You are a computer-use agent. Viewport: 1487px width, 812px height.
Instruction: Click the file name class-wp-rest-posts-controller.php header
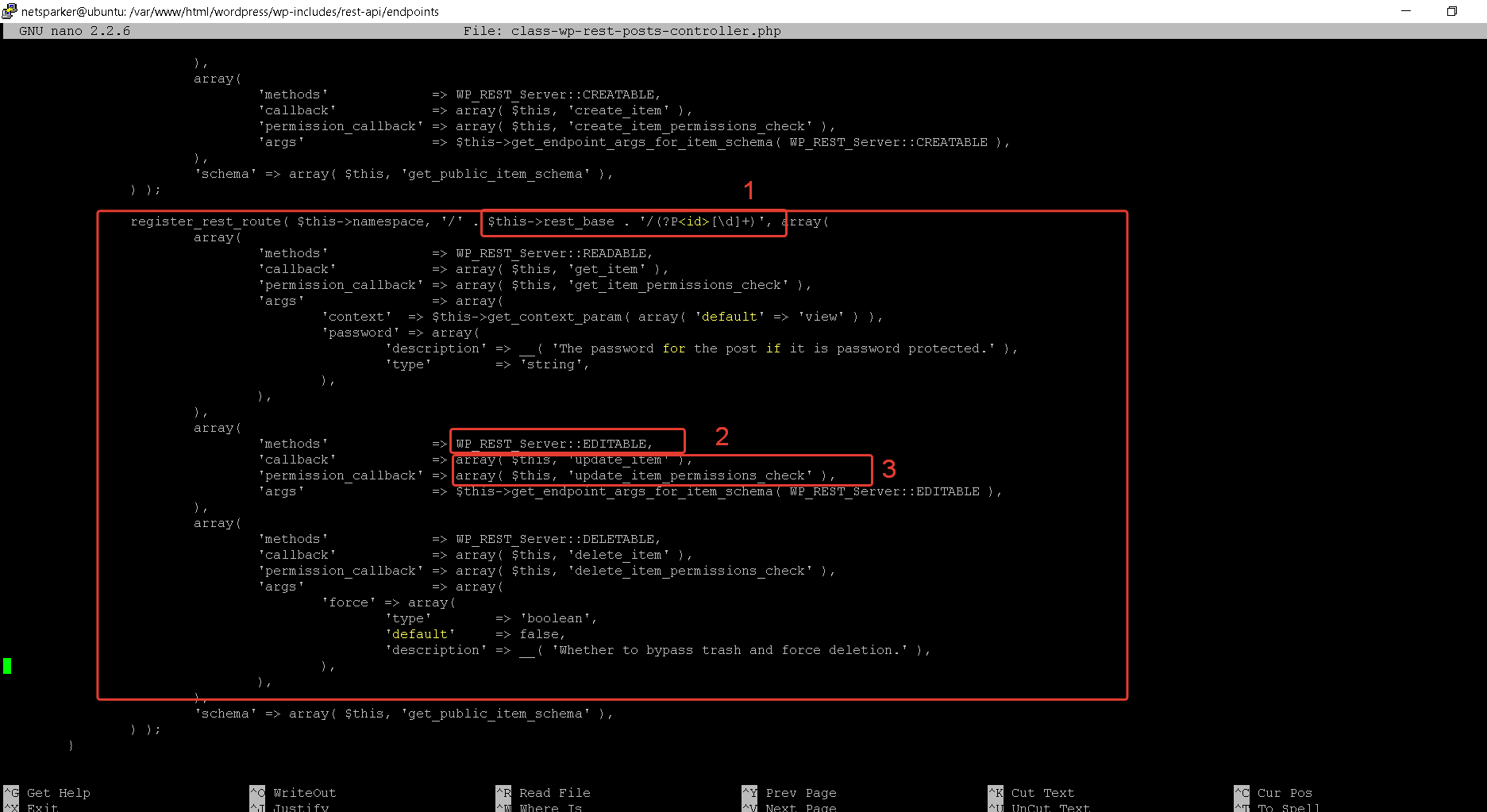(x=645, y=31)
